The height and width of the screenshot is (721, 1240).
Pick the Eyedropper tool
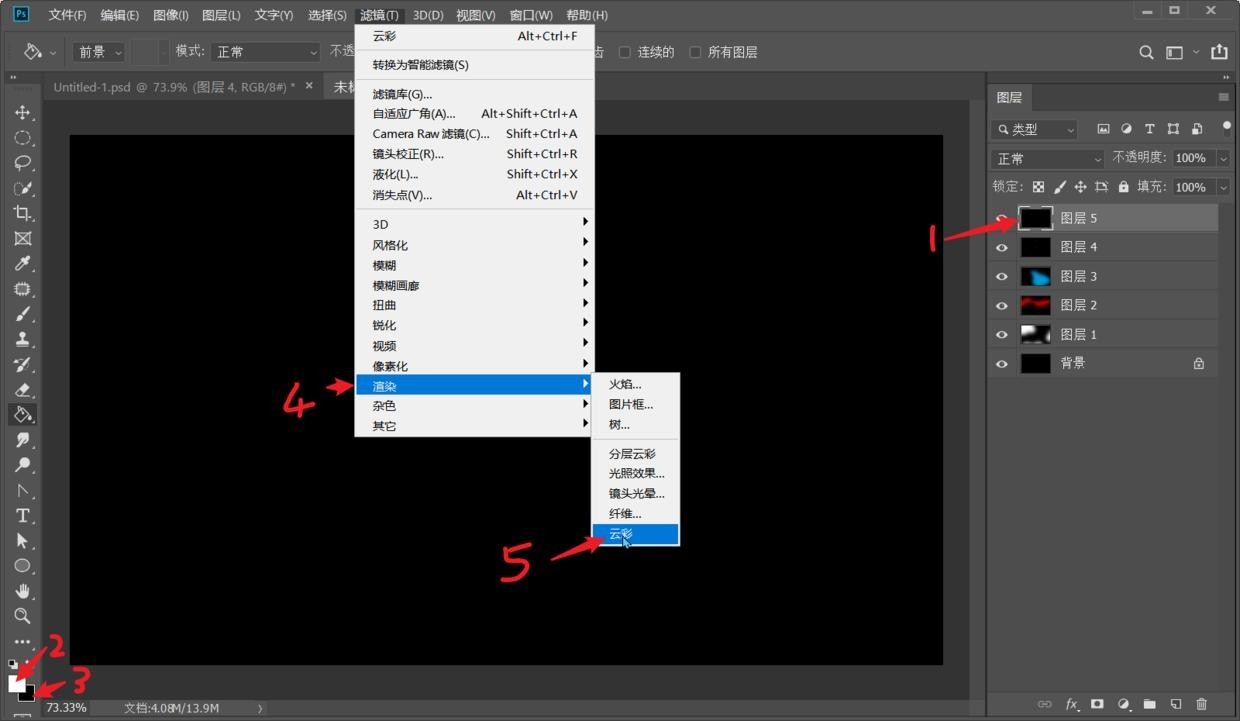[x=22, y=264]
